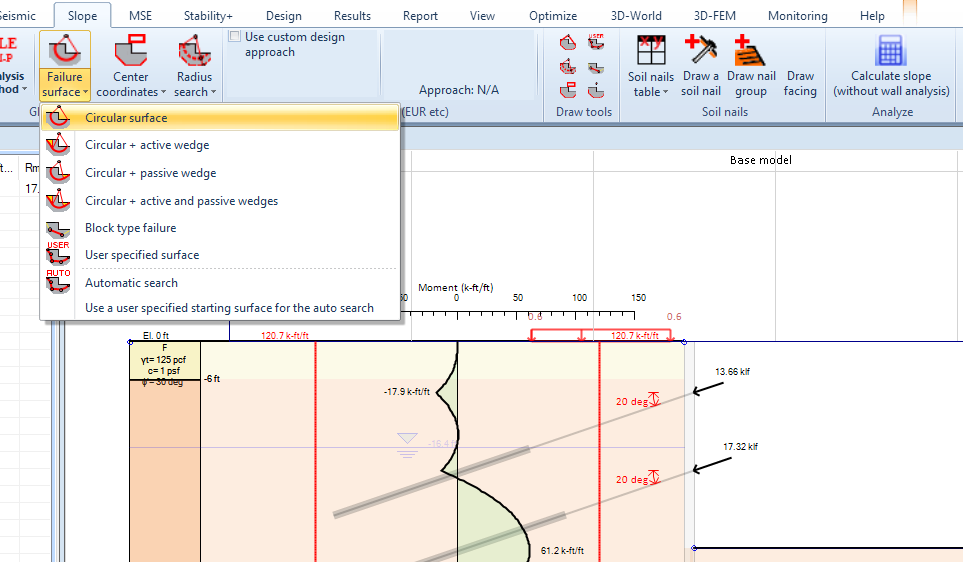Select the user surface draw tool icon
This screenshot has width=963, height=562.
click(596, 42)
